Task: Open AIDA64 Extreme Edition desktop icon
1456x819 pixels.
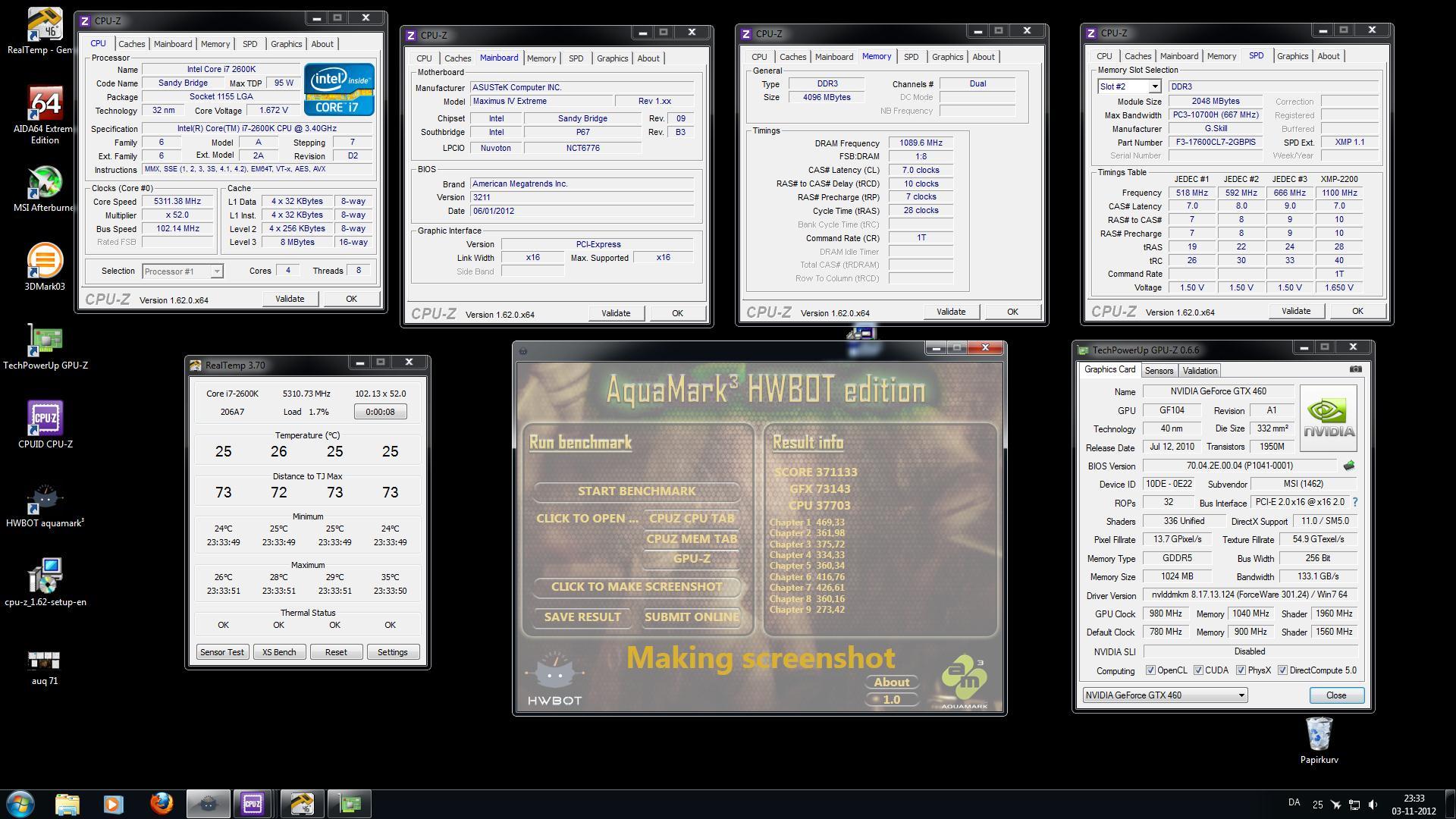Action: click(x=44, y=114)
